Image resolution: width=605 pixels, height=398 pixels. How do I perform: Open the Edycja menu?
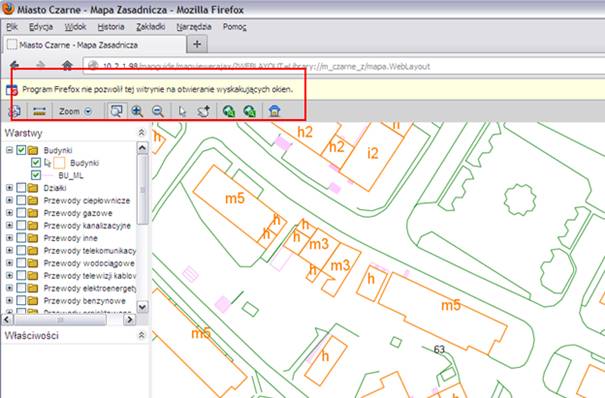41,27
